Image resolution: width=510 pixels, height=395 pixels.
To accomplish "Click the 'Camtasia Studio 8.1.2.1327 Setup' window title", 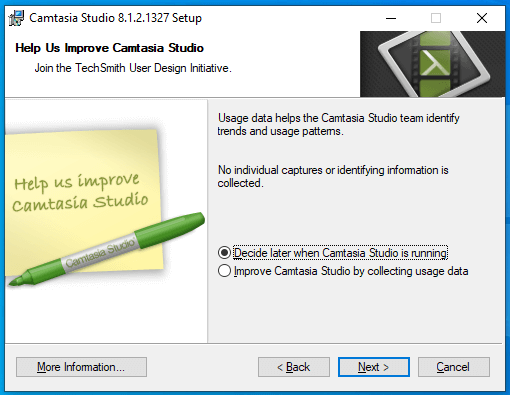I will 115,18.
